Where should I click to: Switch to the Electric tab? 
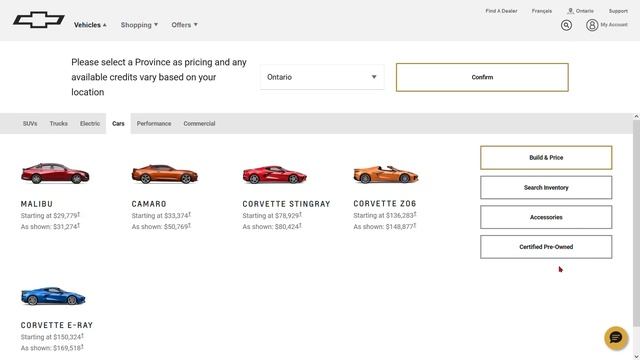[90, 124]
